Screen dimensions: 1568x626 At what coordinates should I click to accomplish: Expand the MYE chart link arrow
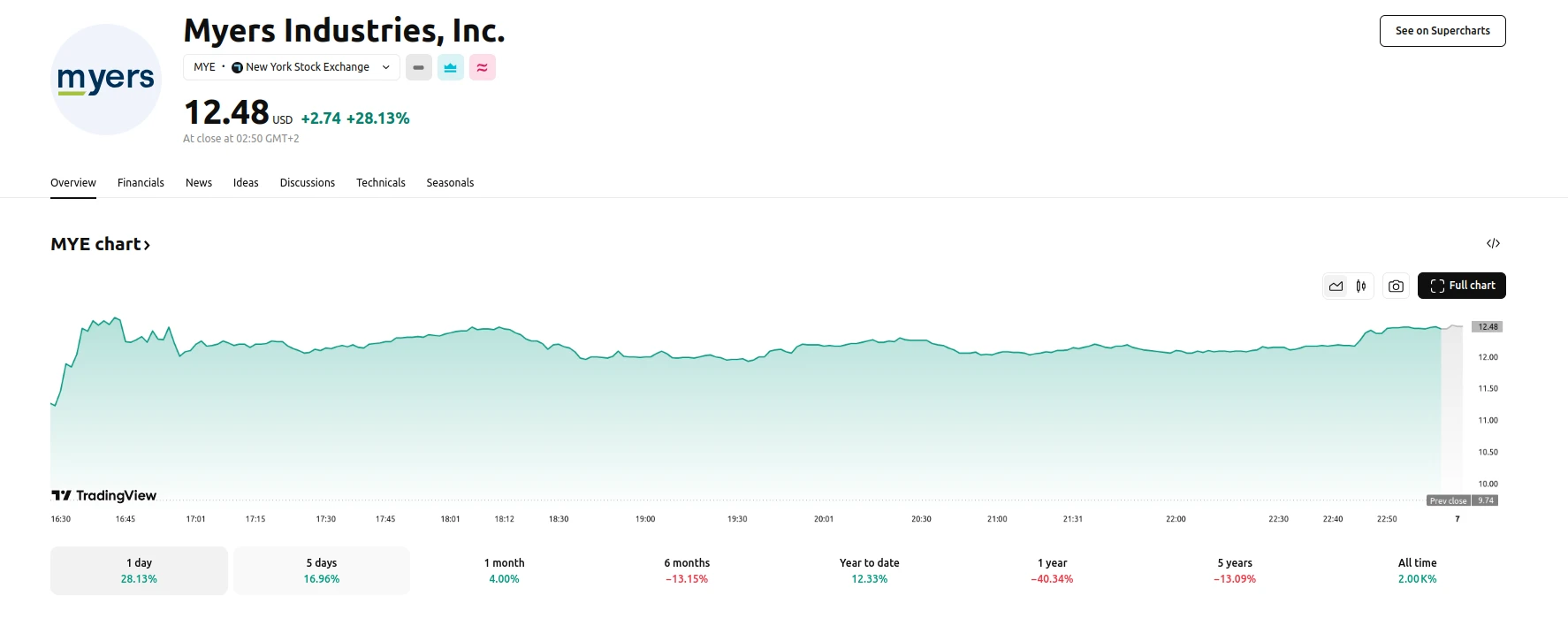pos(147,245)
